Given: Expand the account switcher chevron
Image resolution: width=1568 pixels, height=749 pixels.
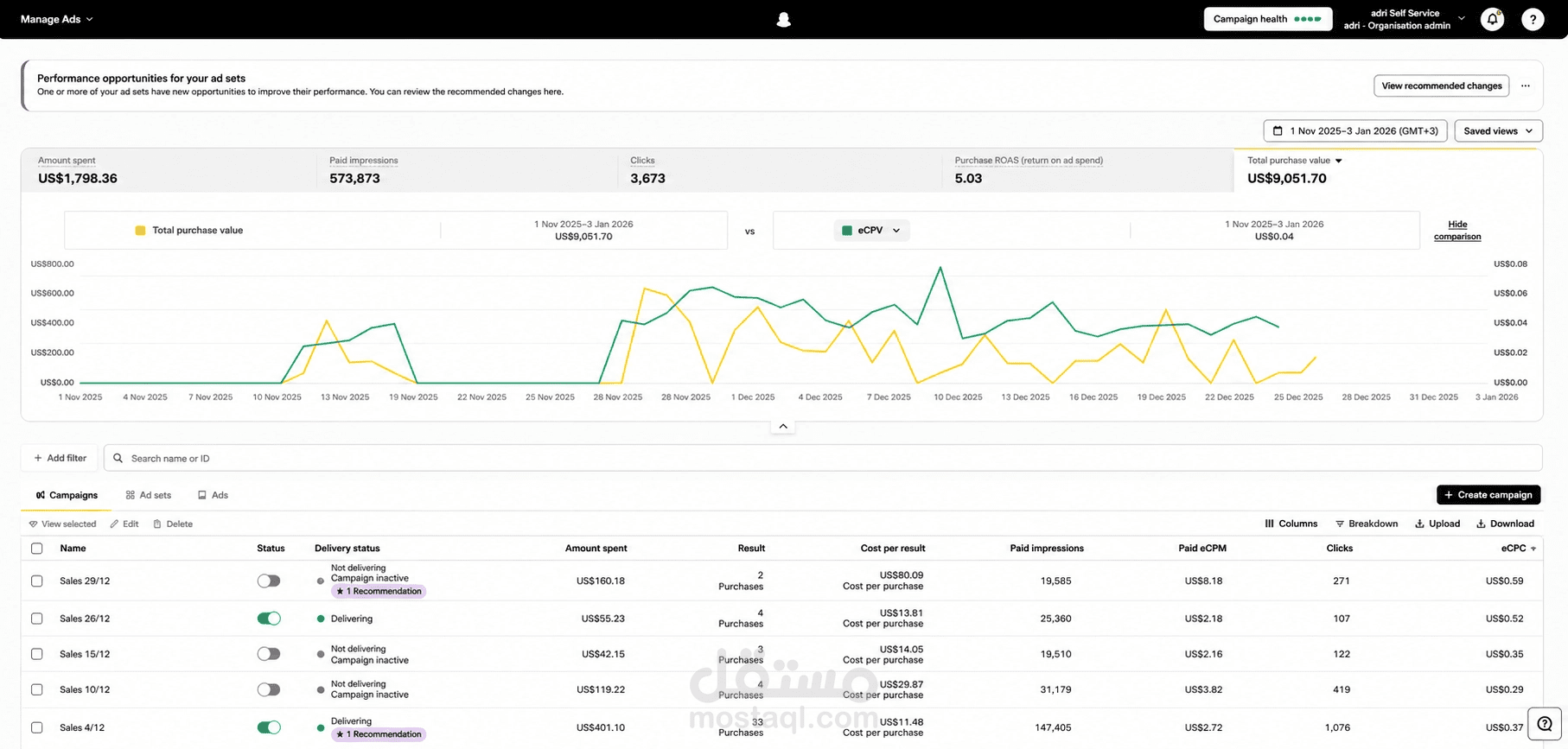Looking at the screenshot, I should point(1462,18).
